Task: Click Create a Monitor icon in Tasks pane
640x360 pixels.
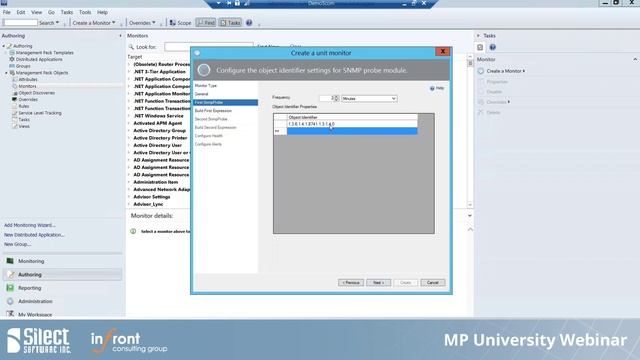Action: pyautogui.click(x=481, y=71)
